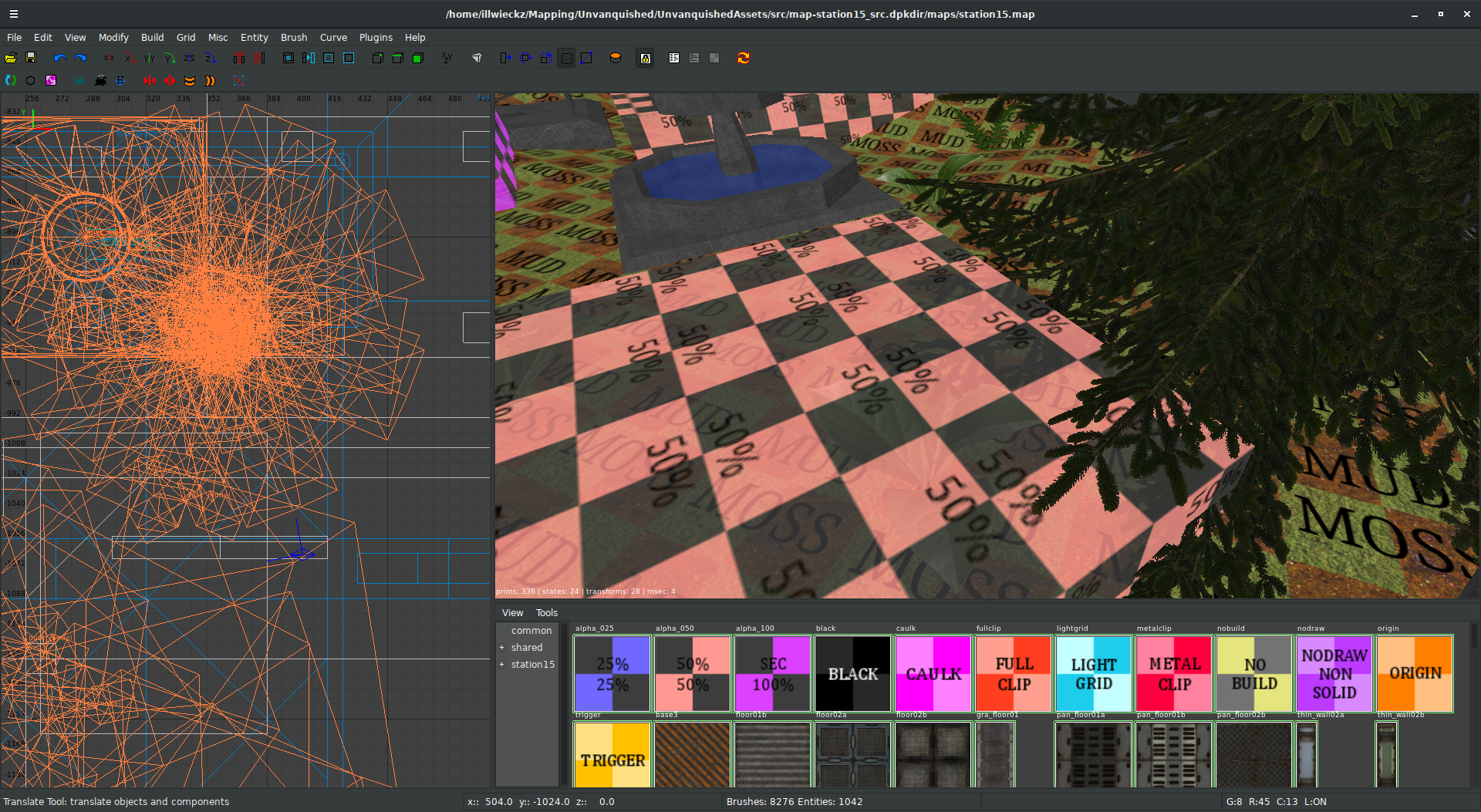Flip selection along the X axis
1481x812 pixels.
(110, 58)
